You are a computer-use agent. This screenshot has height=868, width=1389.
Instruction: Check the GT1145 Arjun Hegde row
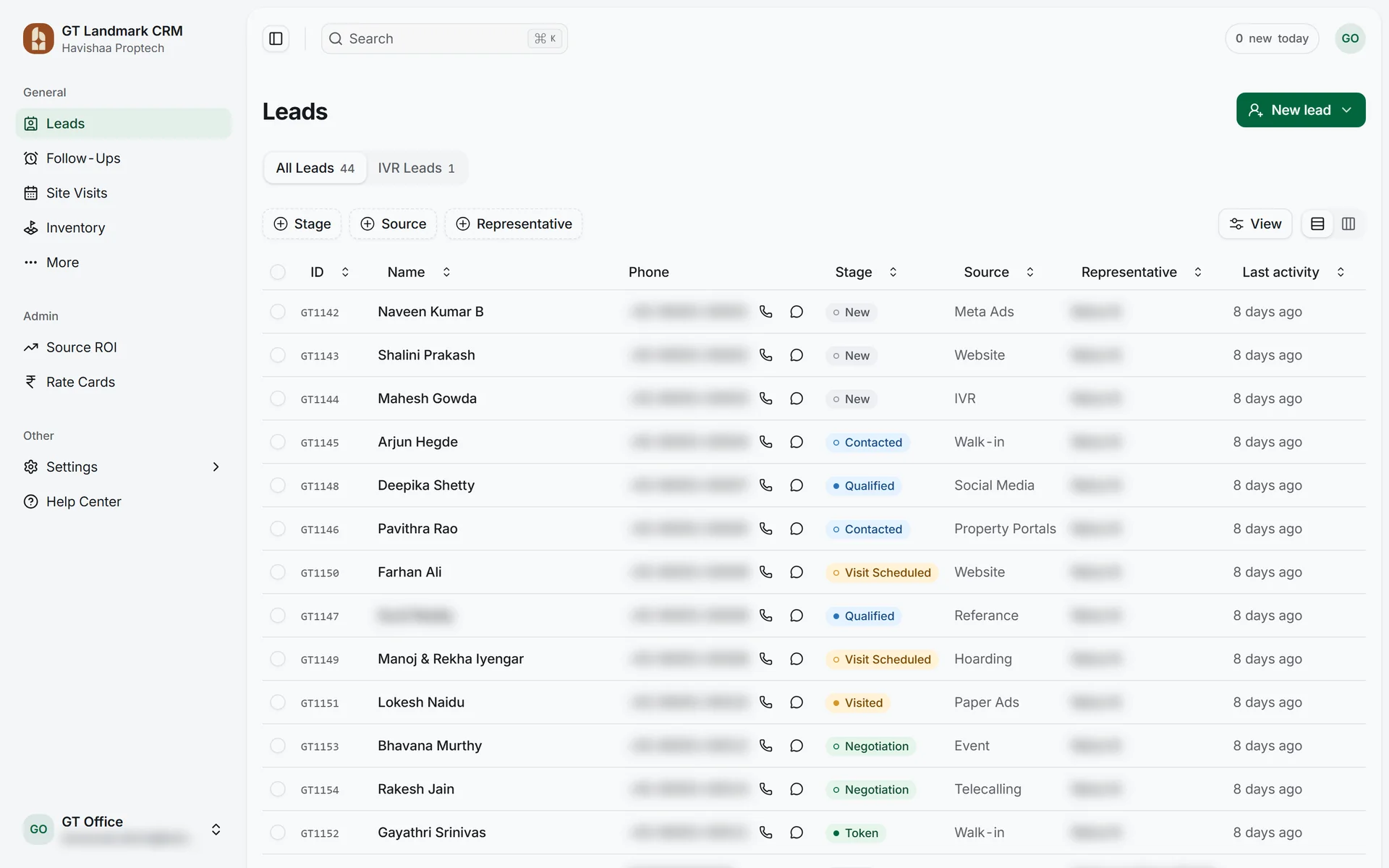[x=278, y=442]
